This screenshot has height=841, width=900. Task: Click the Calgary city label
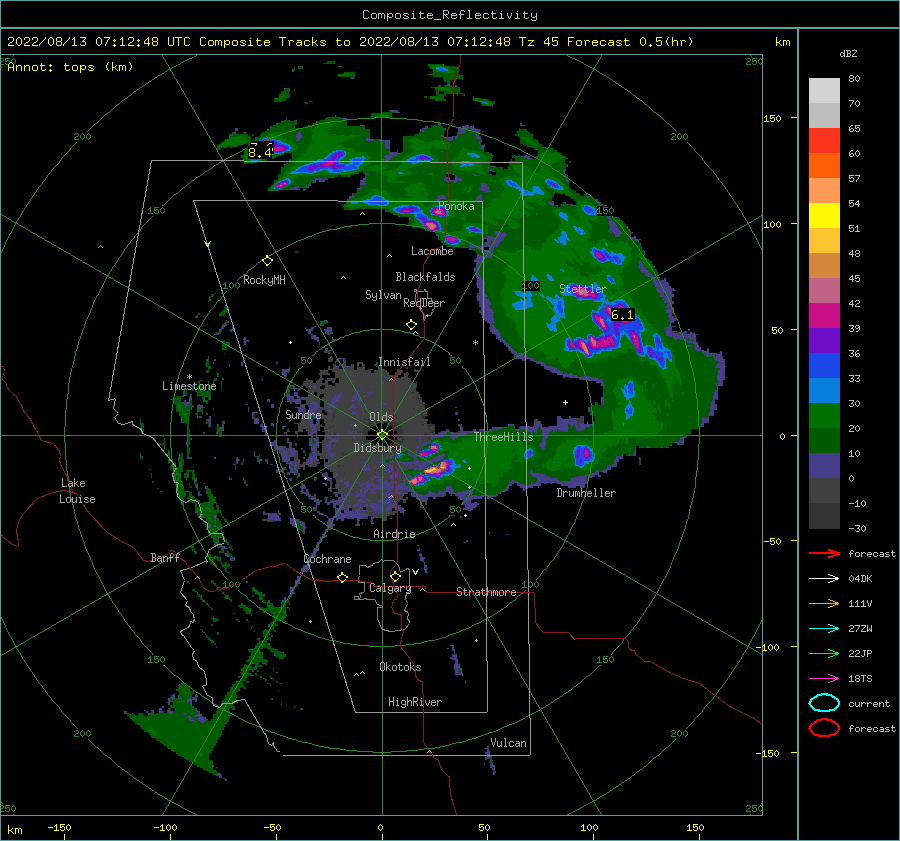click(390, 588)
